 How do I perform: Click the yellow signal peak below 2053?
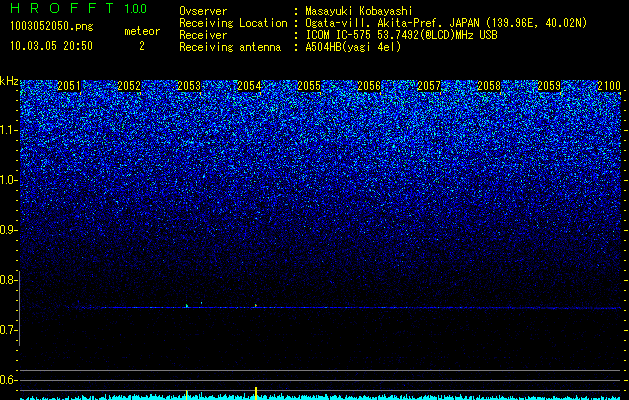pyautogui.click(x=187, y=394)
